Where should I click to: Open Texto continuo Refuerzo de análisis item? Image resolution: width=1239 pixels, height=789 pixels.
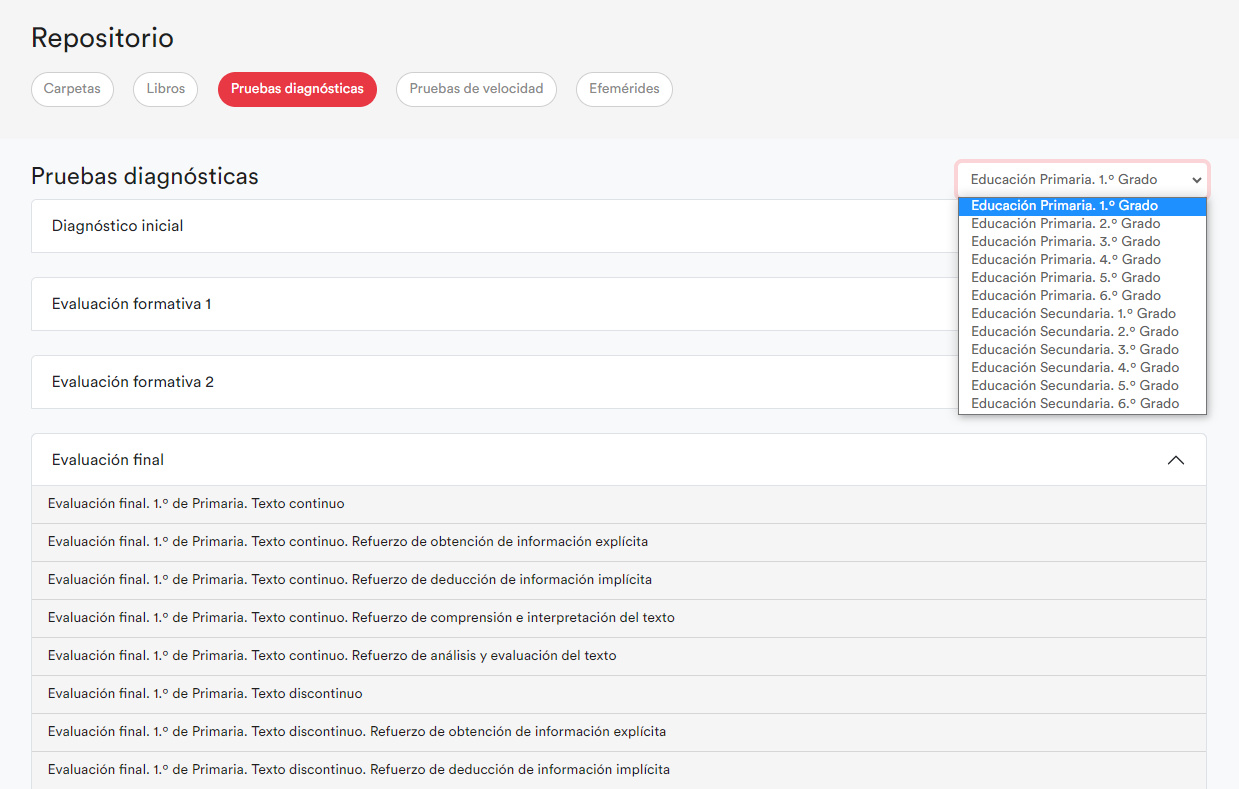[x=332, y=656]
